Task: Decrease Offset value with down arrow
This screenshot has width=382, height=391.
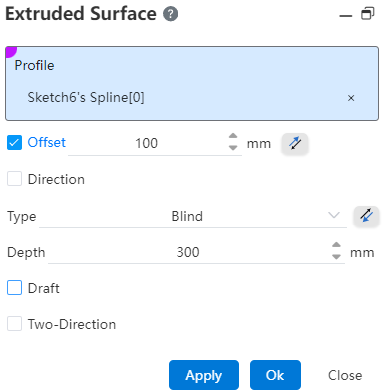Action: coord(233,148)
